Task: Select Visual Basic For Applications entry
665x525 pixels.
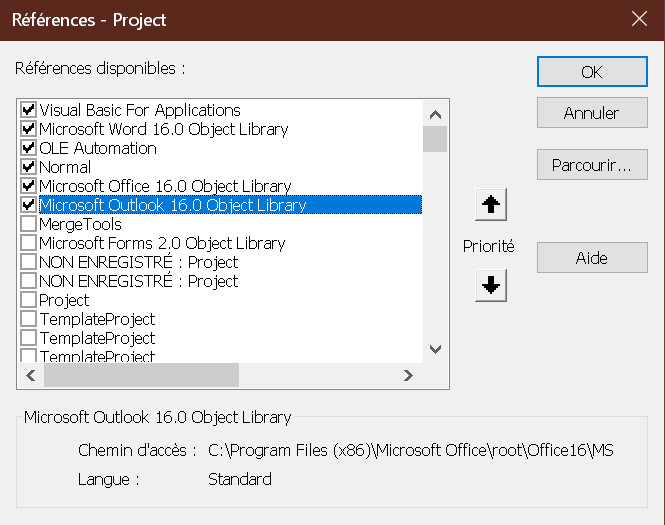Action: 139,110
